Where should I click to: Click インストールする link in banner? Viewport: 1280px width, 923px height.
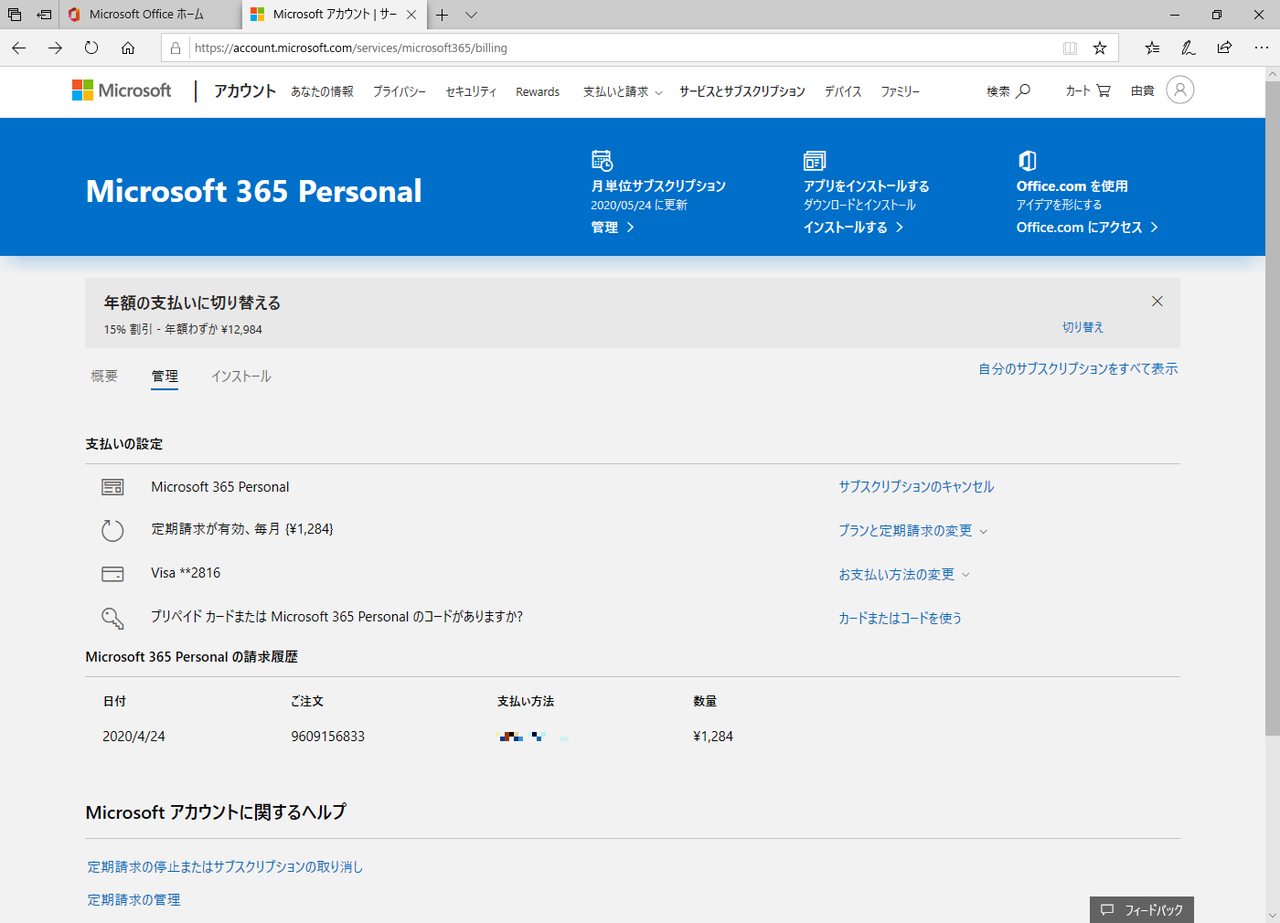[x=853, y=228]
